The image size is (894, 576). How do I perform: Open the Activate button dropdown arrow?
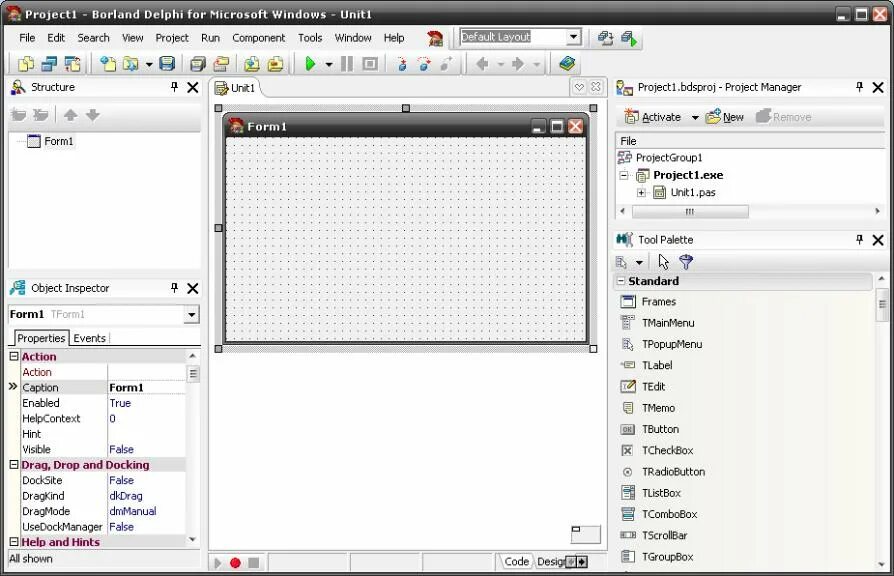click(x=695, y=117)
